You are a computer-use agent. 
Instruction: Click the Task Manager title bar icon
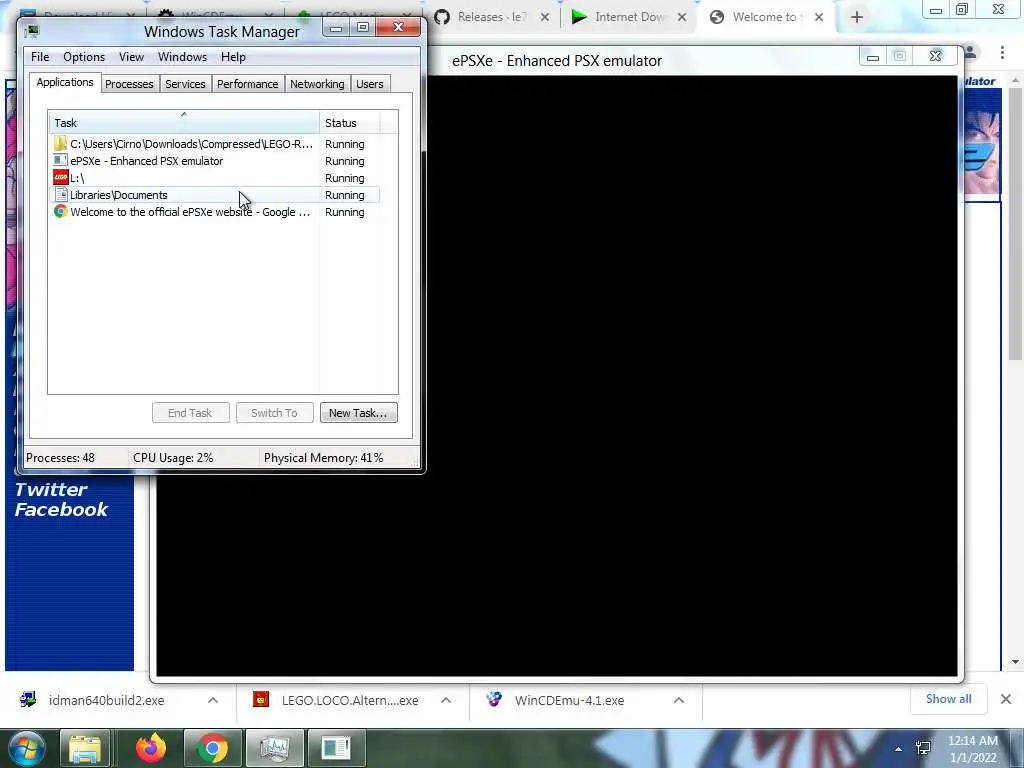tap(31, 31)
